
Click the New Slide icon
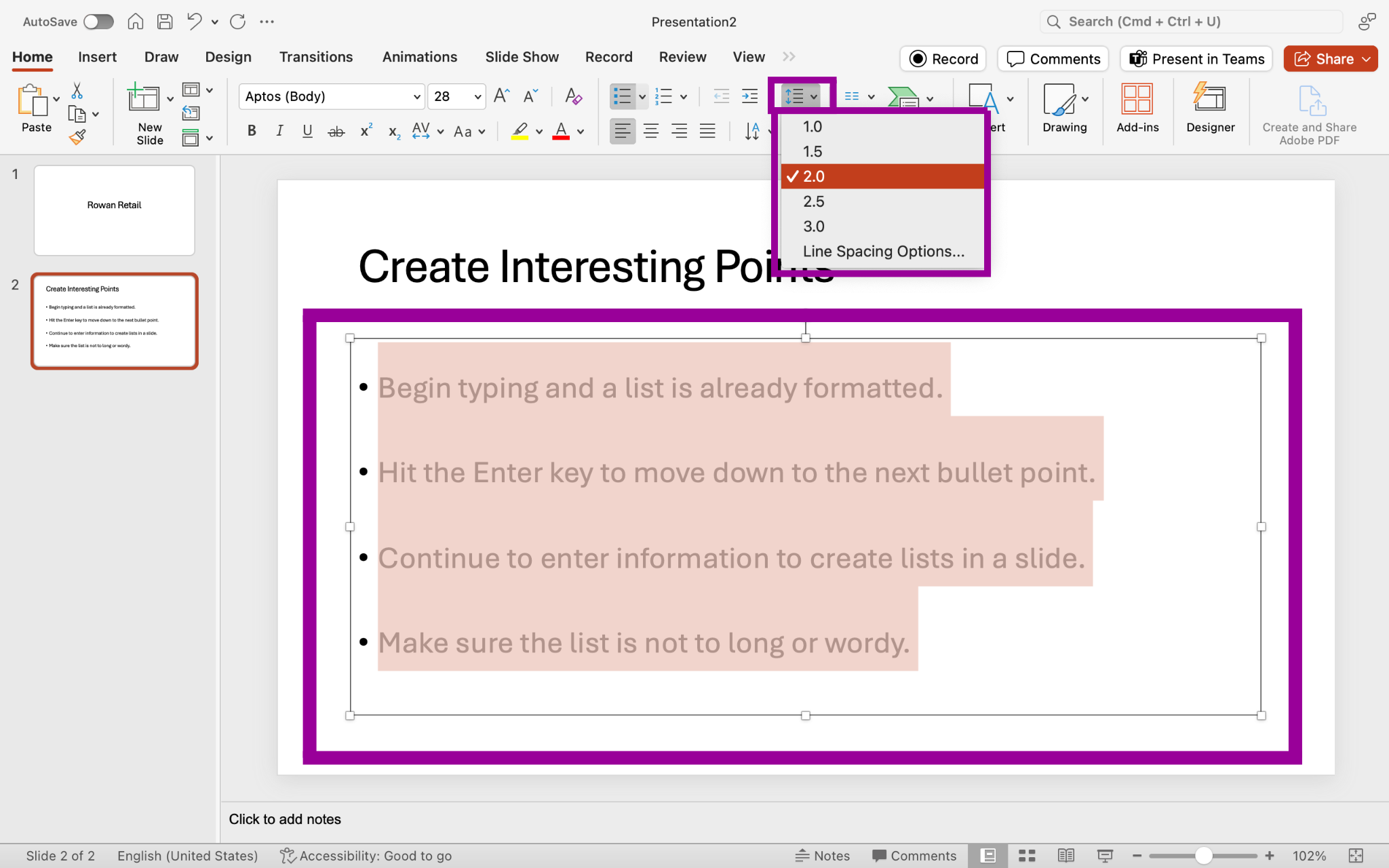pyautogui.click(x=144, y=98)
